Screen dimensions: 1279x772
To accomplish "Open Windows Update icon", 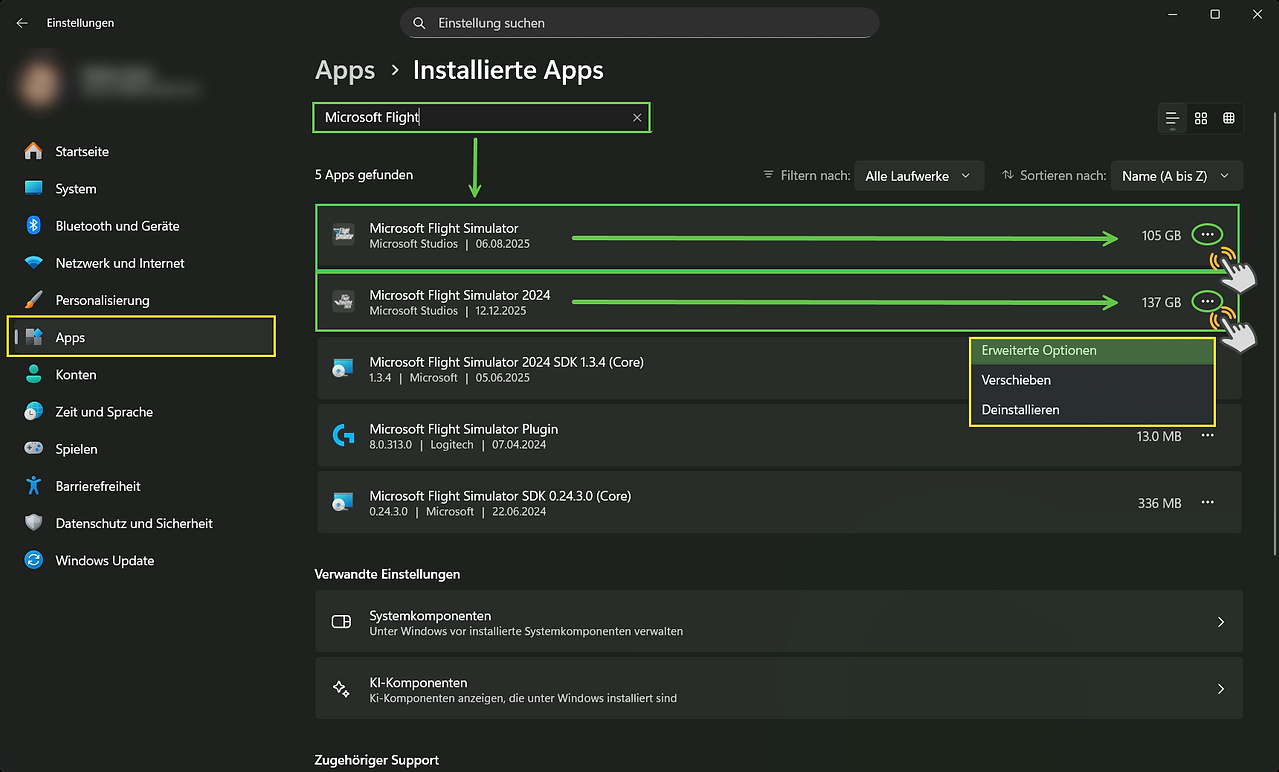I will point(34,560).
